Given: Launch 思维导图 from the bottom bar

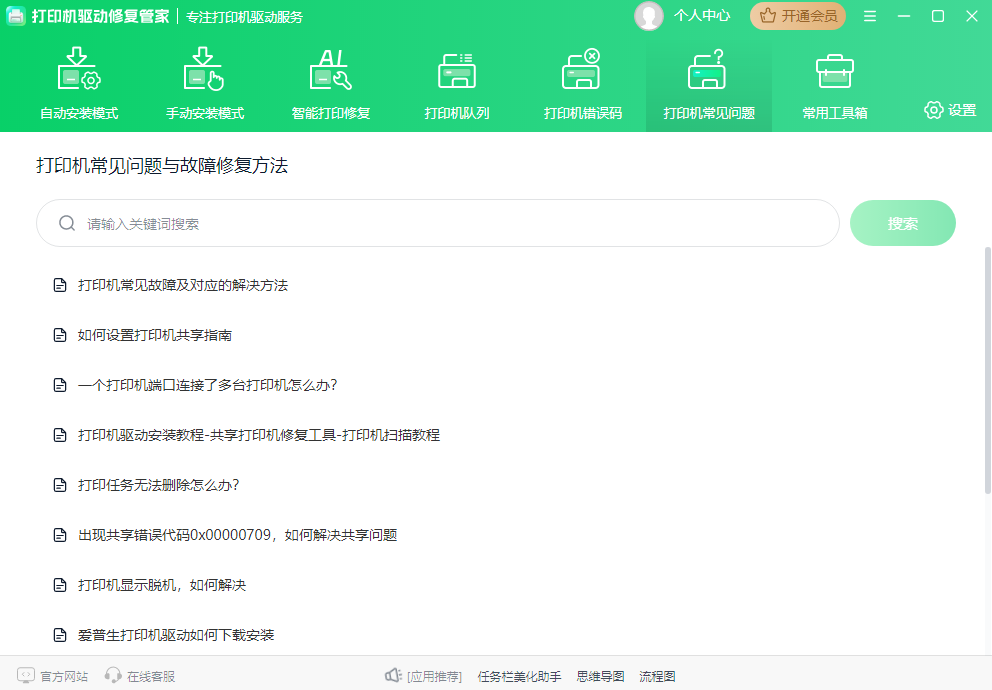Looking at the screenshot, I should 600,675.
